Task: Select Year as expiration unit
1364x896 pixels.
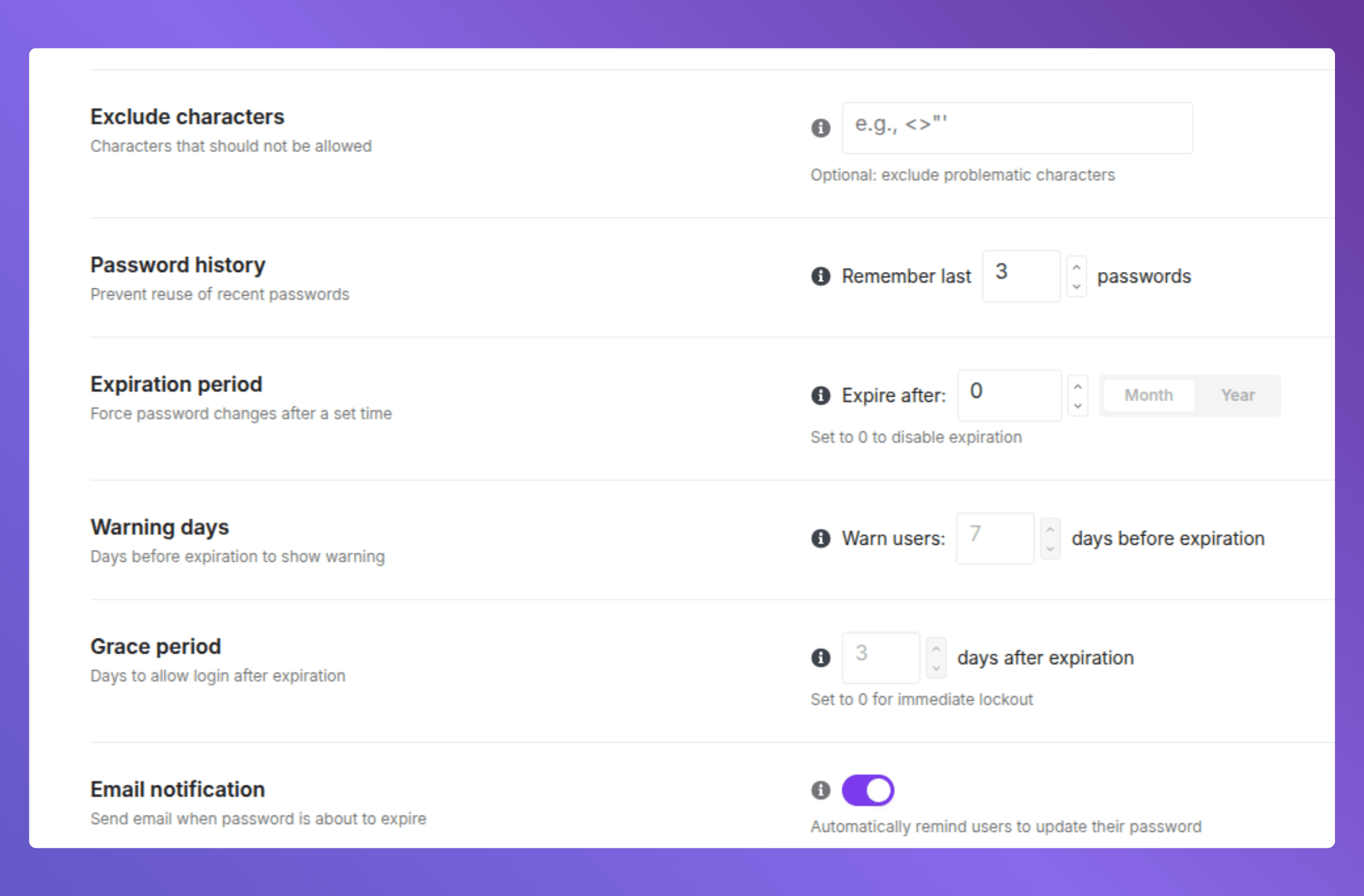Action: click(1238, 395)
